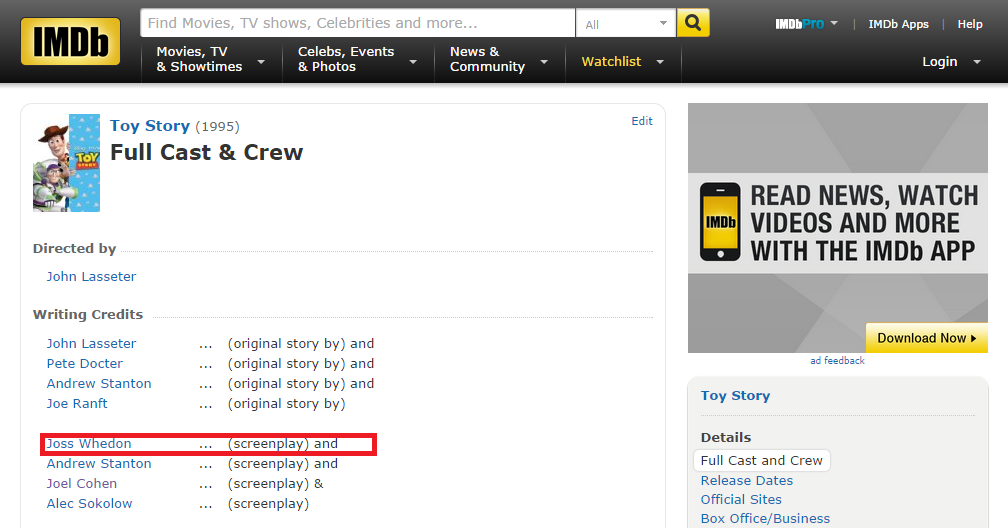This screenshot has height=528, width=1008.
Task: Click the Toy Story poster thumbnail
Action: click(66, 163)
